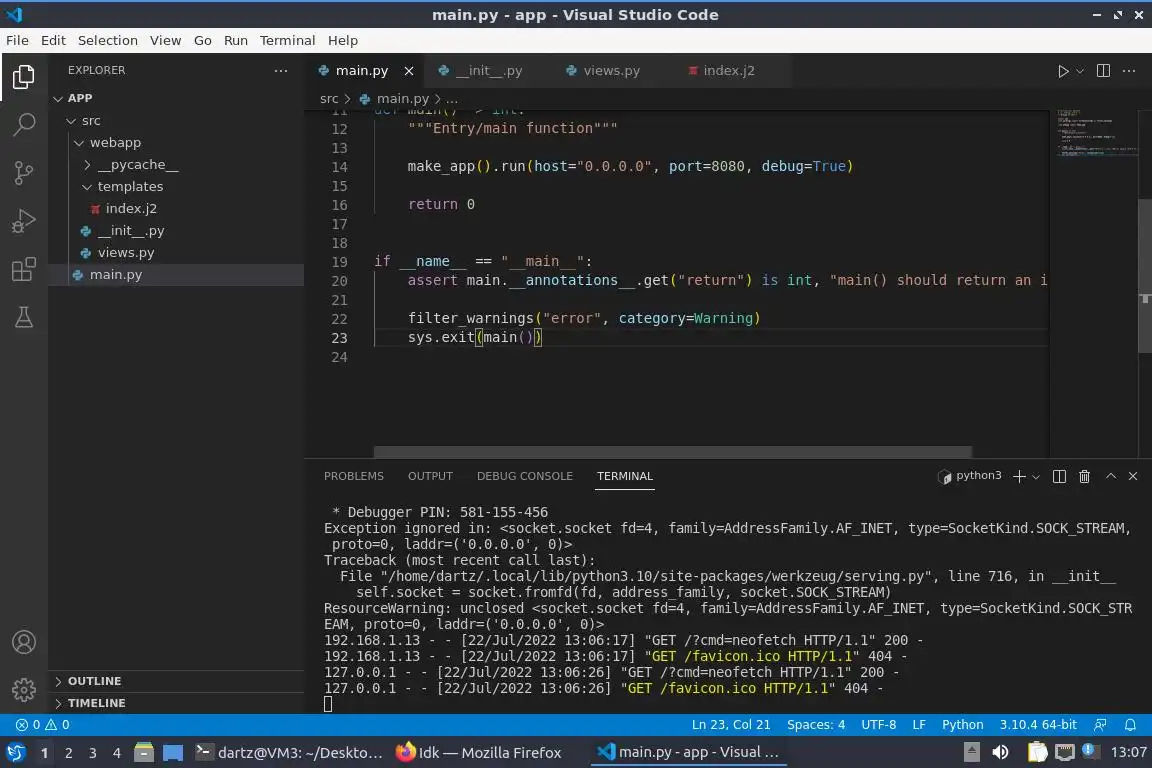Run the Python file with play icon
The width and height of the screenshot is (1152, 768).
coord(1063,71)
